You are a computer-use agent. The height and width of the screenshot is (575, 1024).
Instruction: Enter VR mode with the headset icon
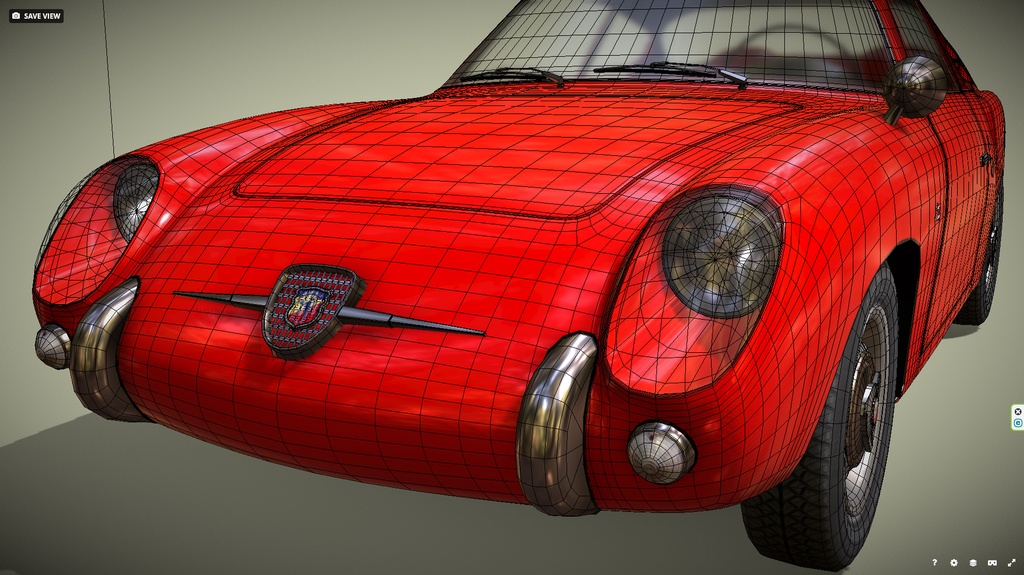point(992,563)
